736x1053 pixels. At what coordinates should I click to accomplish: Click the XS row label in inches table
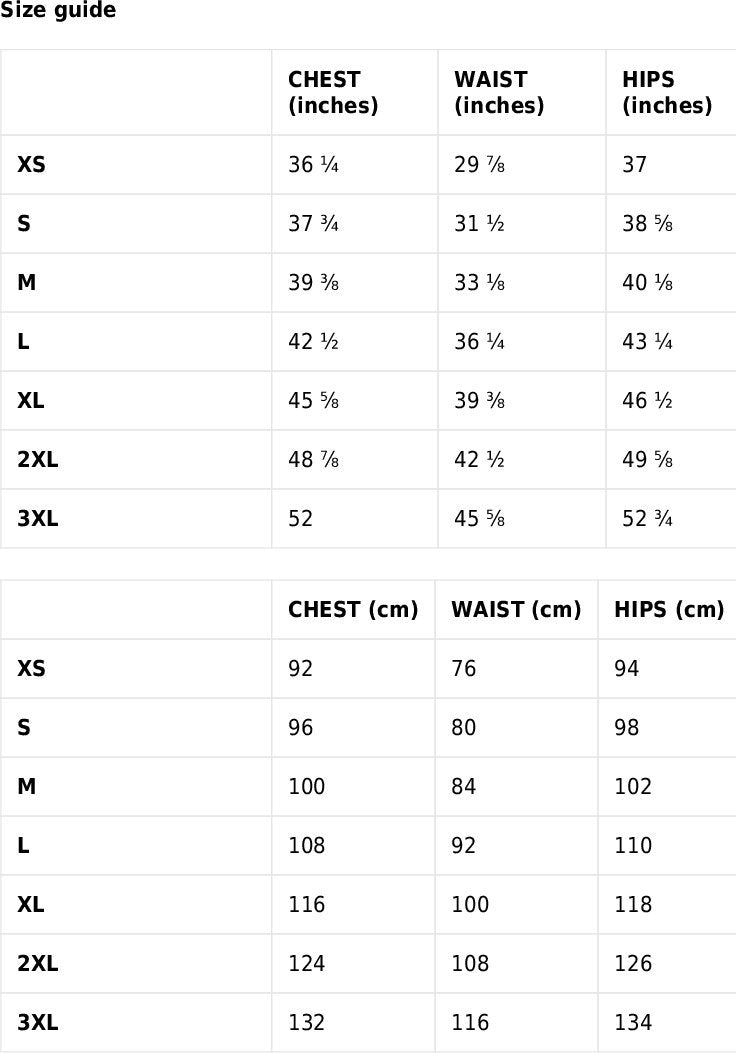tap(31, 165)
